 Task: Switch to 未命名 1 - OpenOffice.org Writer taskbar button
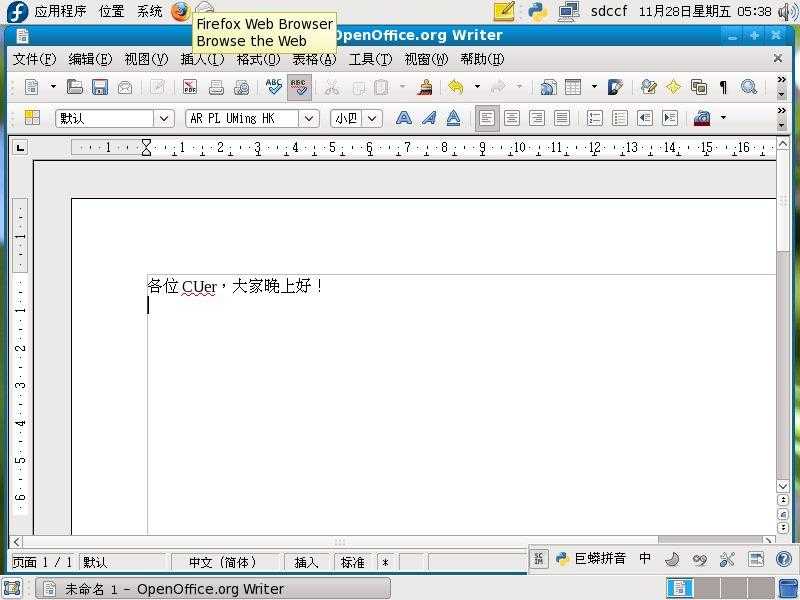[213, 589]
